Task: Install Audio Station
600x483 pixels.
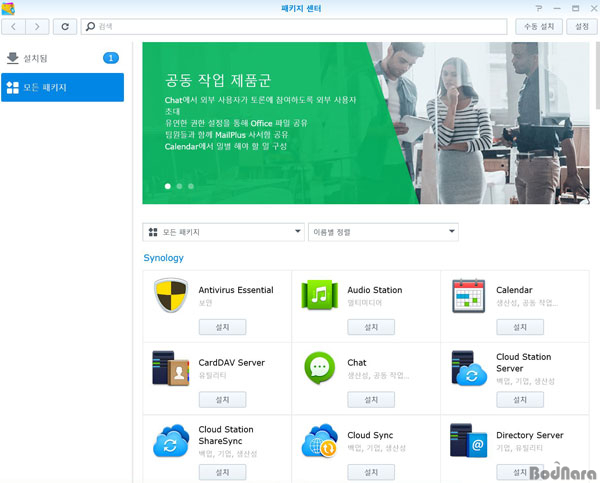Action: (x=371, y=327)
